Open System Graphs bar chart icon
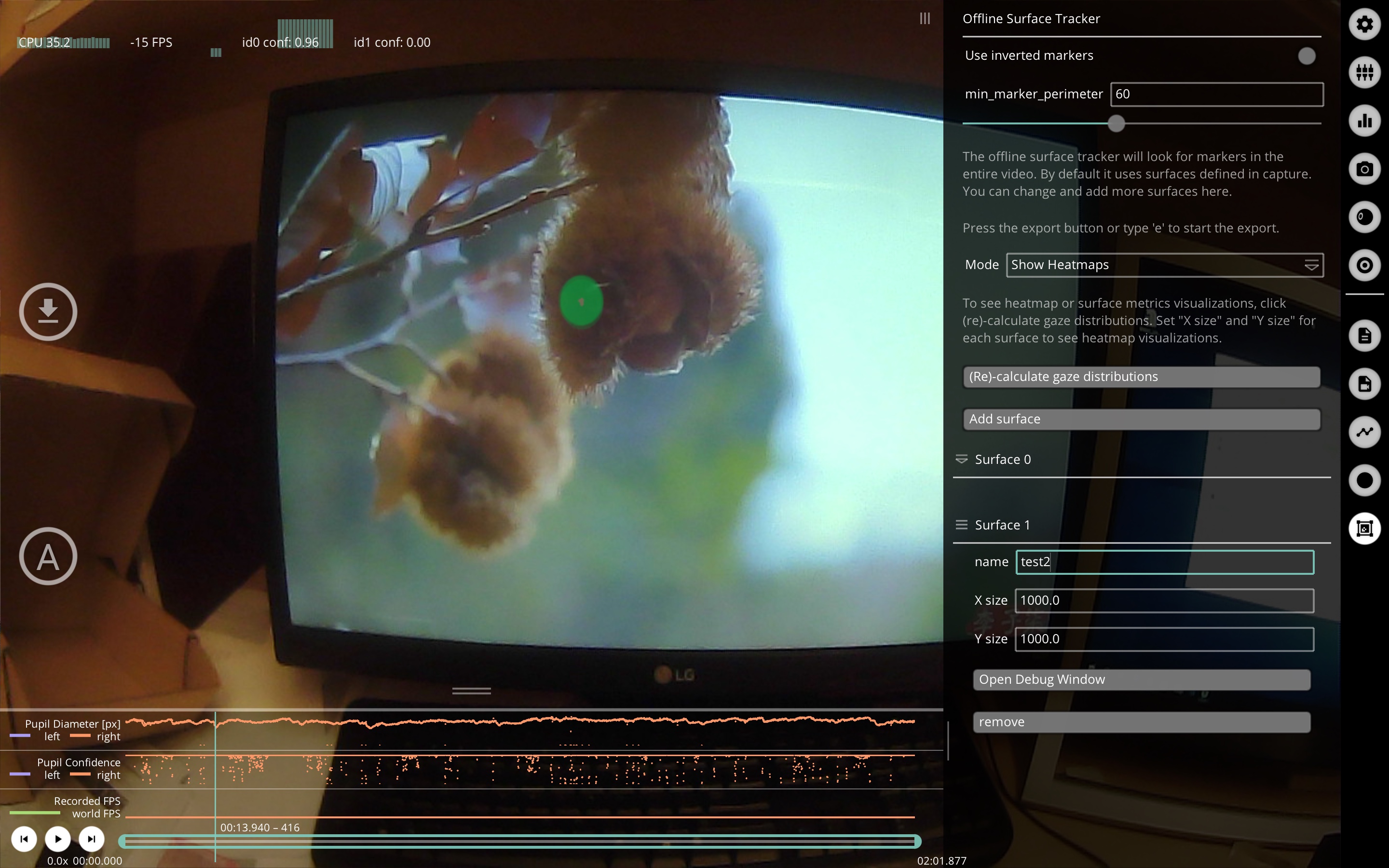This screenshot has height=868, width=1389. click(x=1364, y=121)
